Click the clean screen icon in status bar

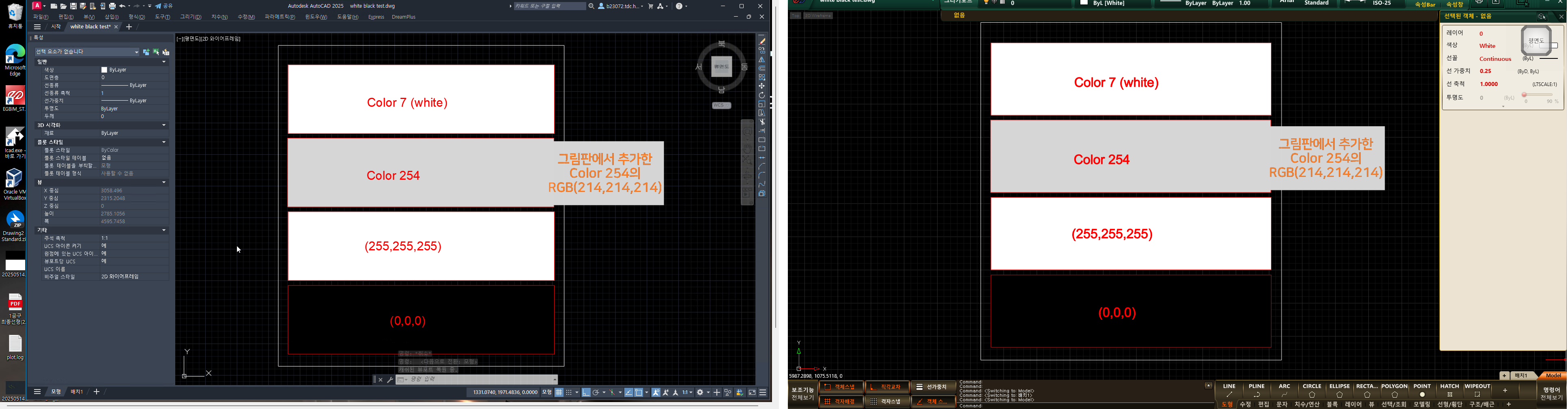tap(752, 393)
